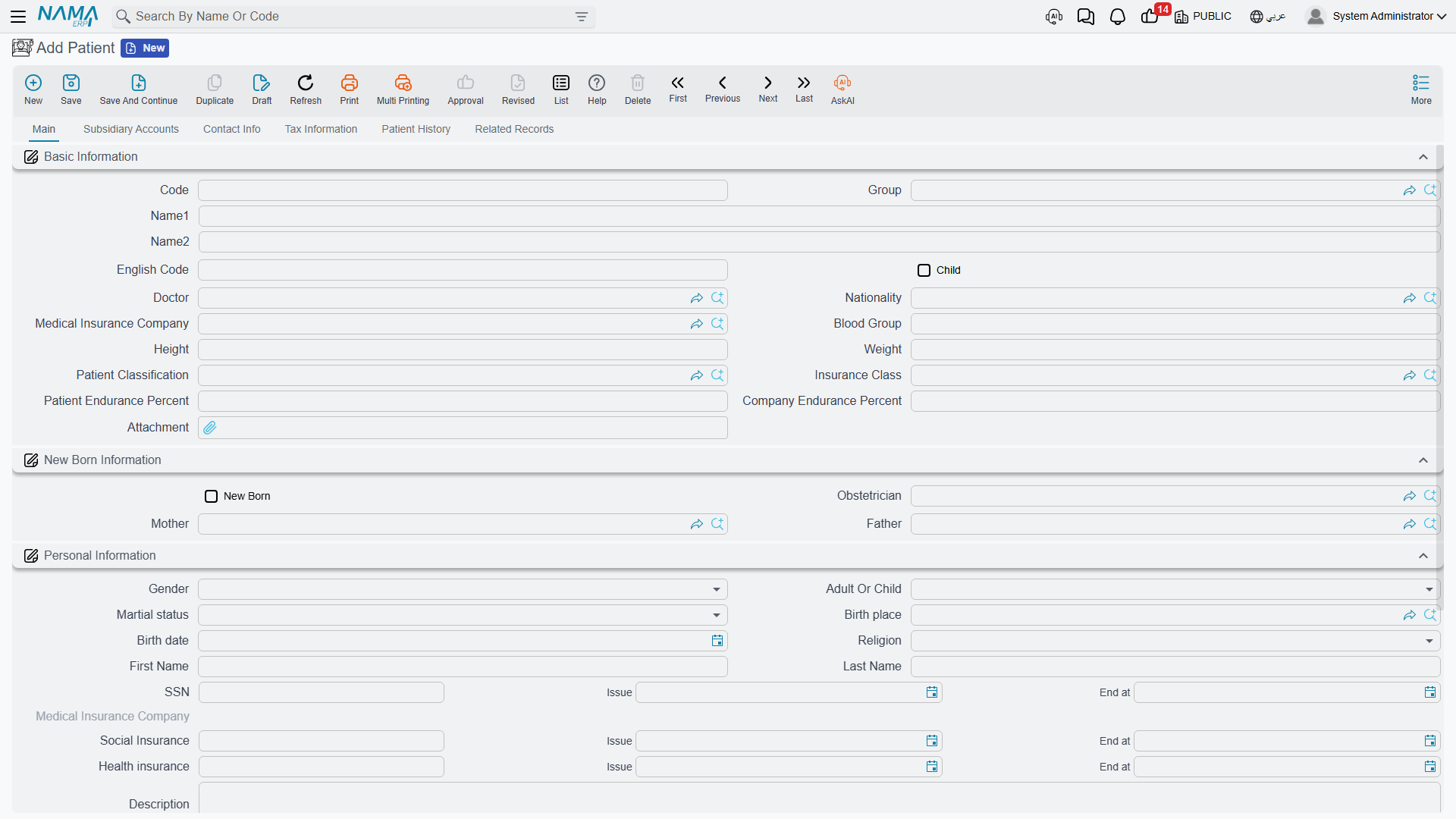This screenshot has height=819, width=1456.
Task: Collapse the New Born Information section
Action: [x=1423, y=460]
